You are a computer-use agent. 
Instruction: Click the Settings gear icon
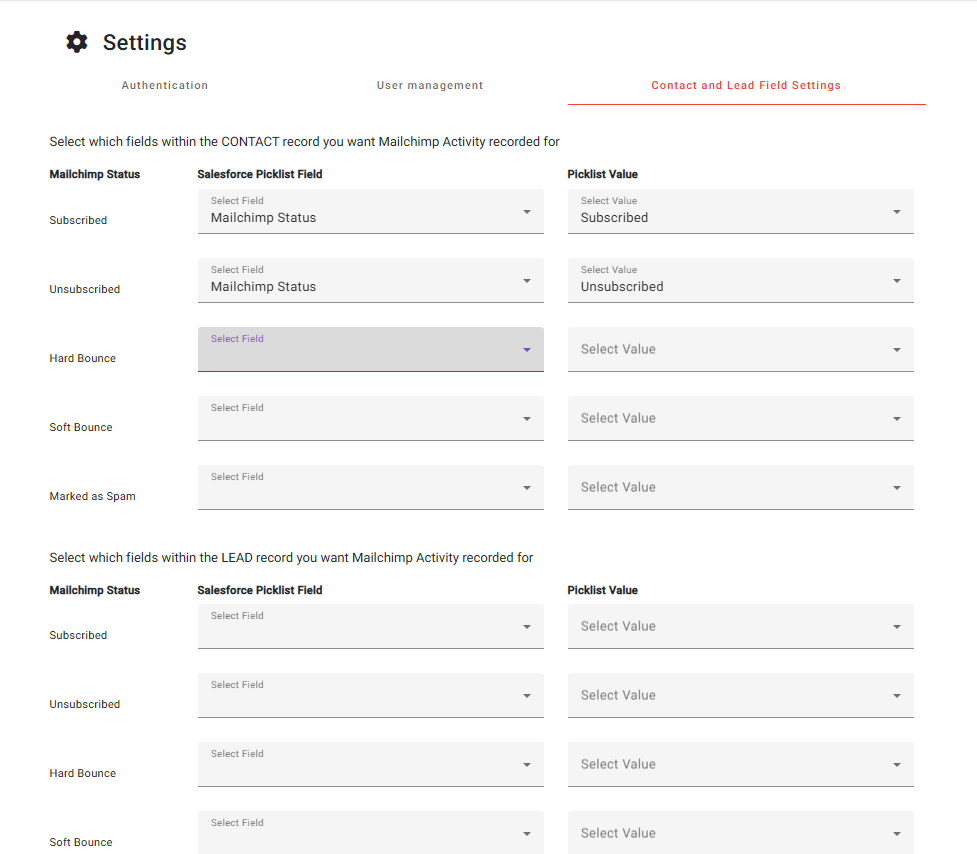point(77,42)
